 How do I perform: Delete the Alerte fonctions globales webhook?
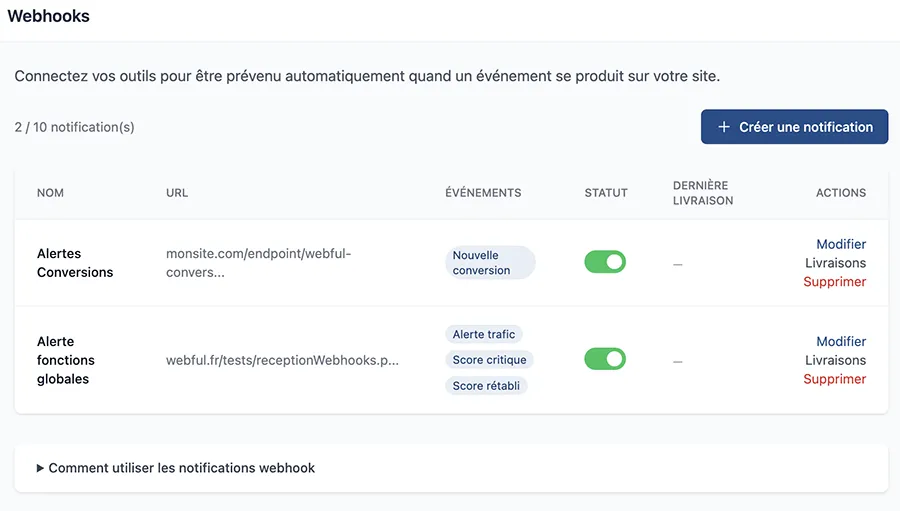pyautogui.click(x=835, y=379)
